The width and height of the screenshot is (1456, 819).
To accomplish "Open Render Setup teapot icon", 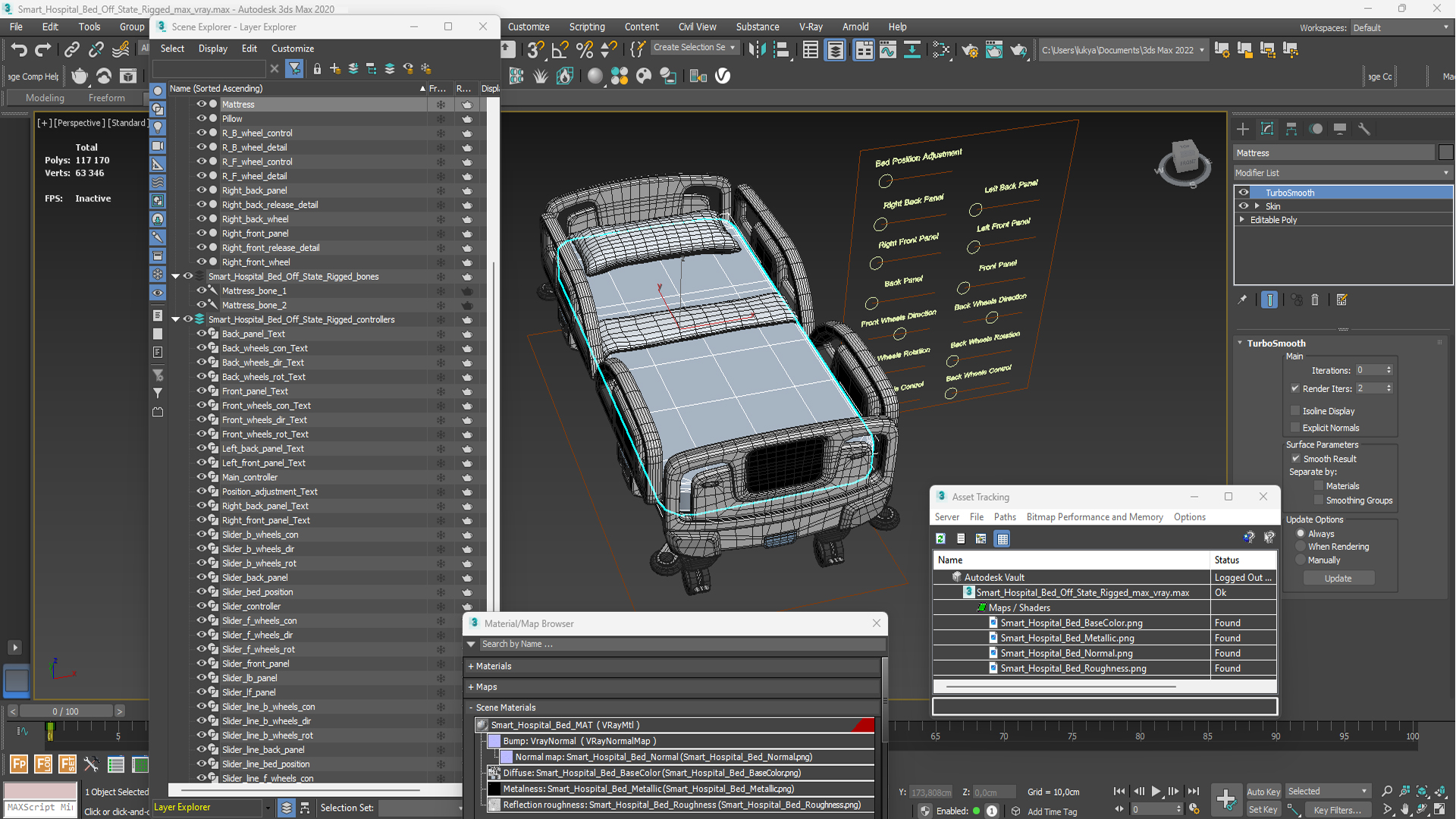I will 970,50.
